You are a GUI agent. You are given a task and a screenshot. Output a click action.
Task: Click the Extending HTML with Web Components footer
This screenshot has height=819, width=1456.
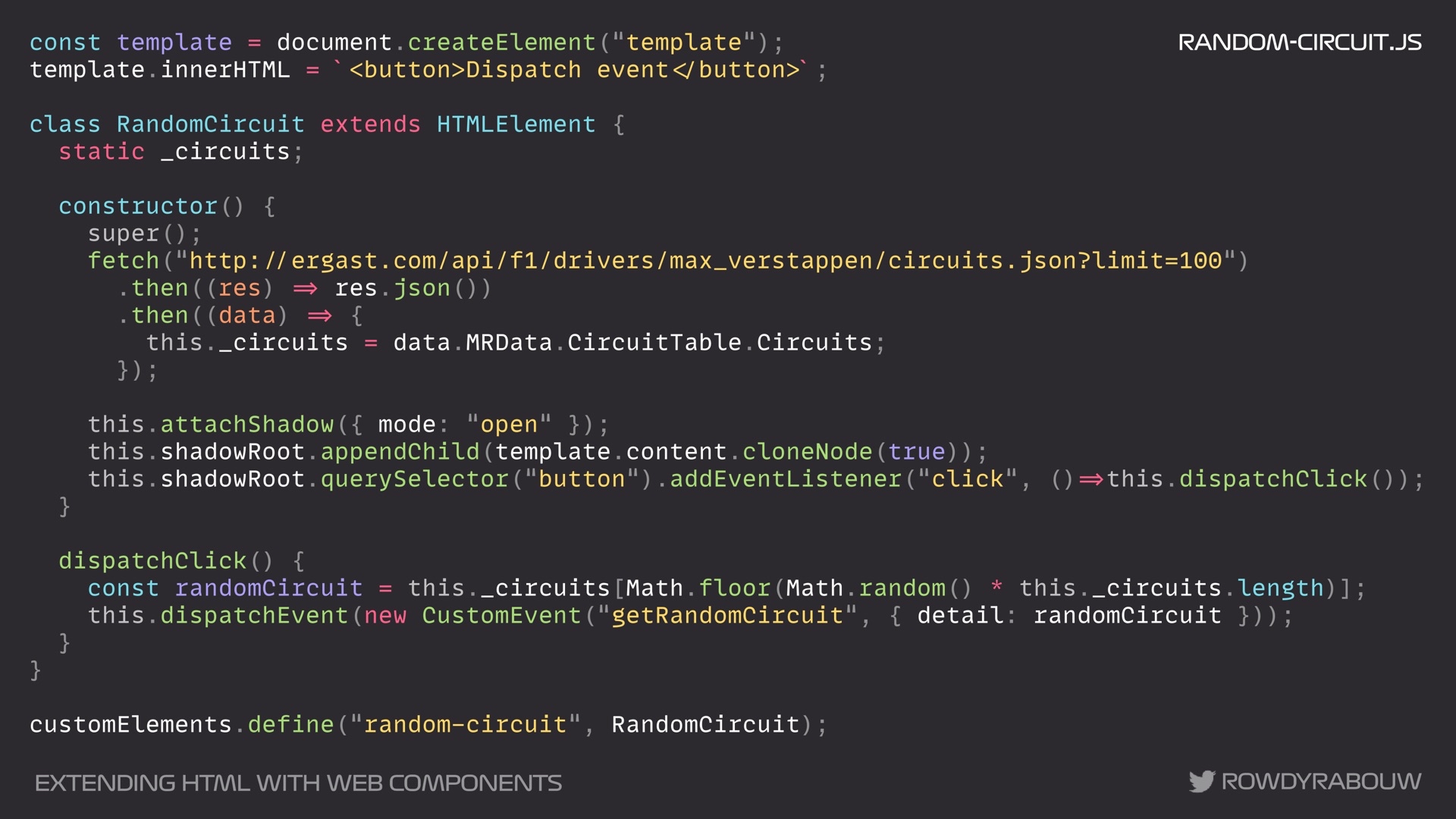[299, 783]
